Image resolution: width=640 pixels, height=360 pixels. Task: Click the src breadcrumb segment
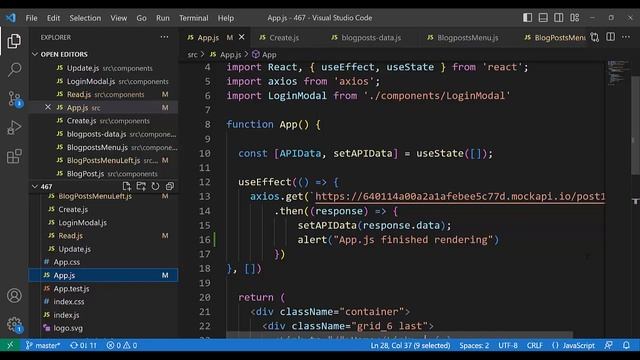[192, 55]
